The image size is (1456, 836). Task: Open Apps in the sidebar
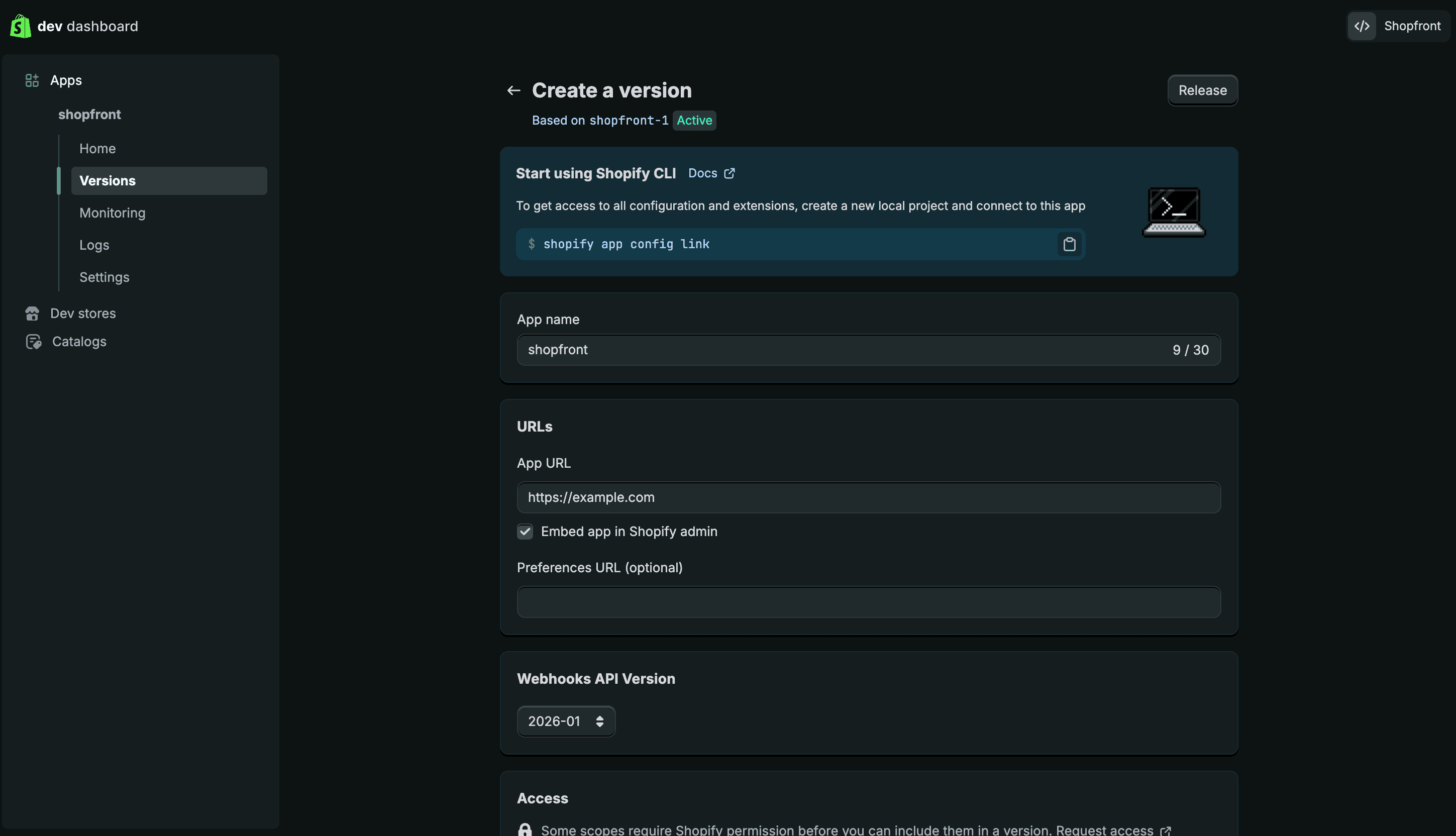[65, 80]
